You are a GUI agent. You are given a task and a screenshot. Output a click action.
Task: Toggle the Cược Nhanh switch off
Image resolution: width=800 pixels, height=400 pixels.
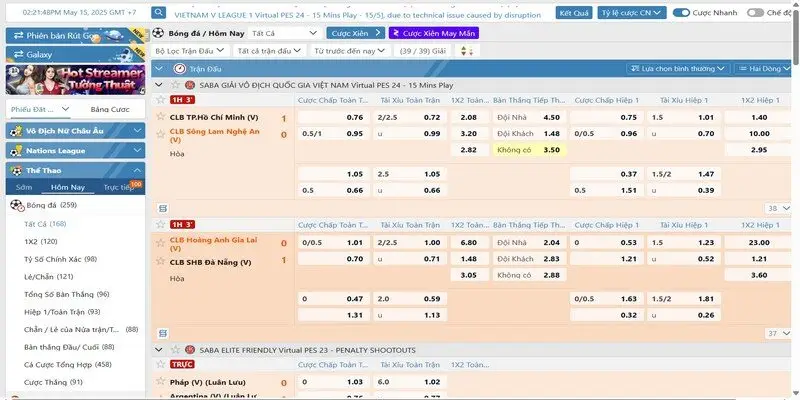click(681, 13)
